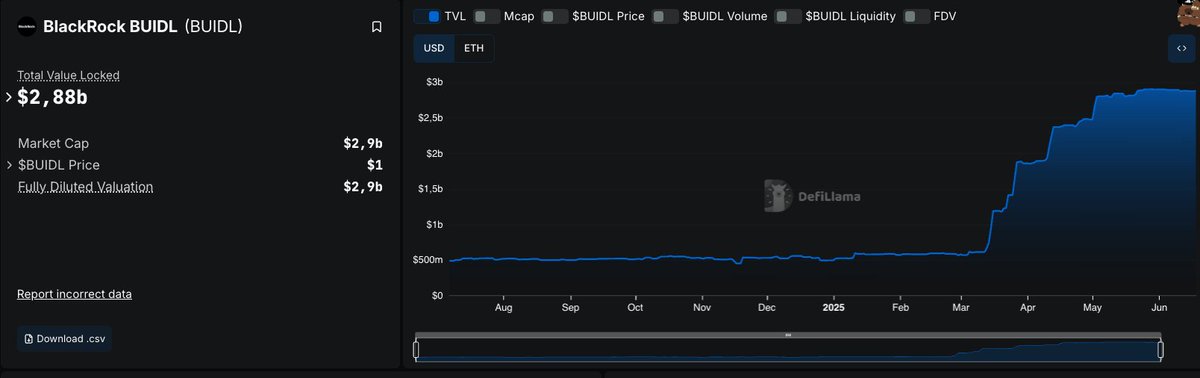Switch chart denomination to ETH

(x=473, y=48)
